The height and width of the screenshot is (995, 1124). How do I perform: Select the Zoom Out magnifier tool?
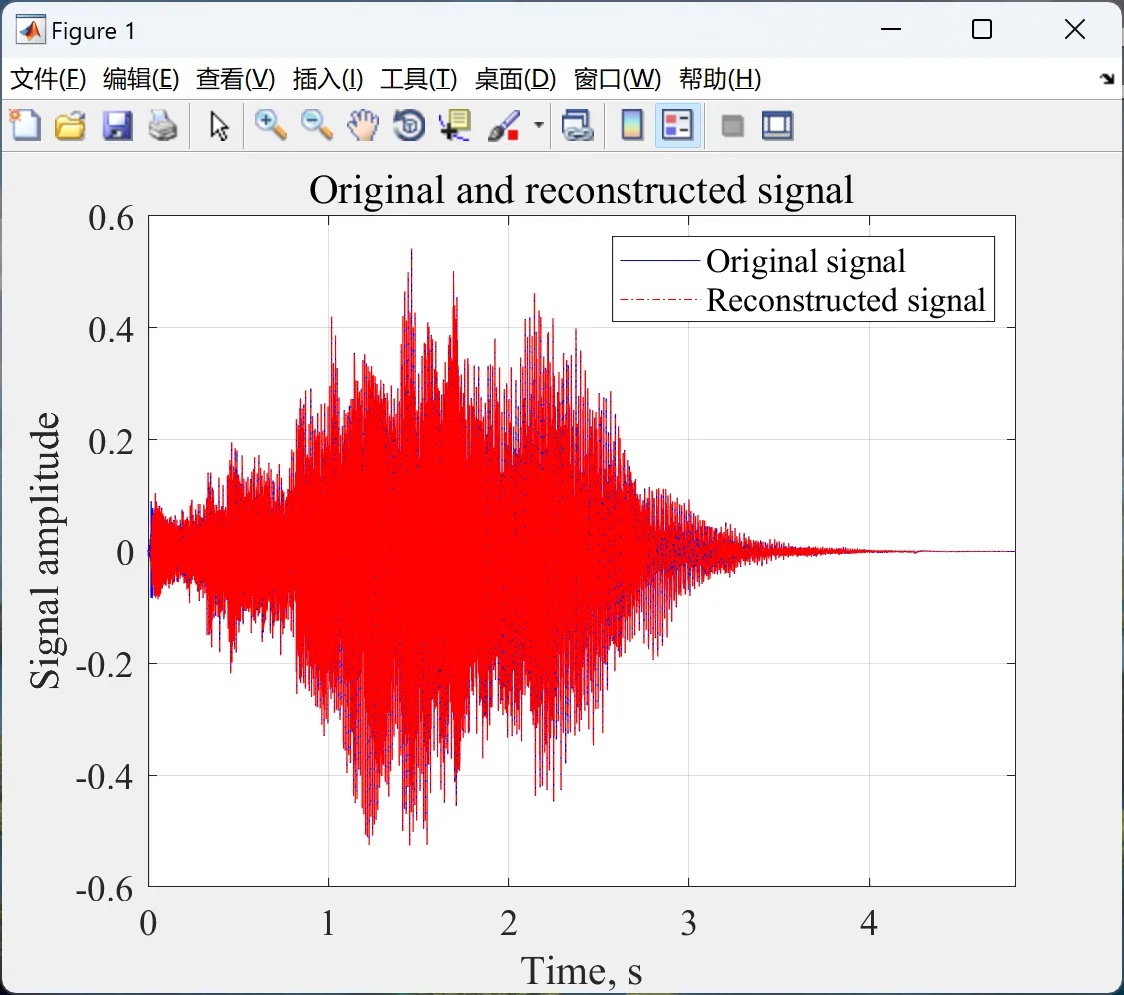pyautogui.click(x=316, y=125)
